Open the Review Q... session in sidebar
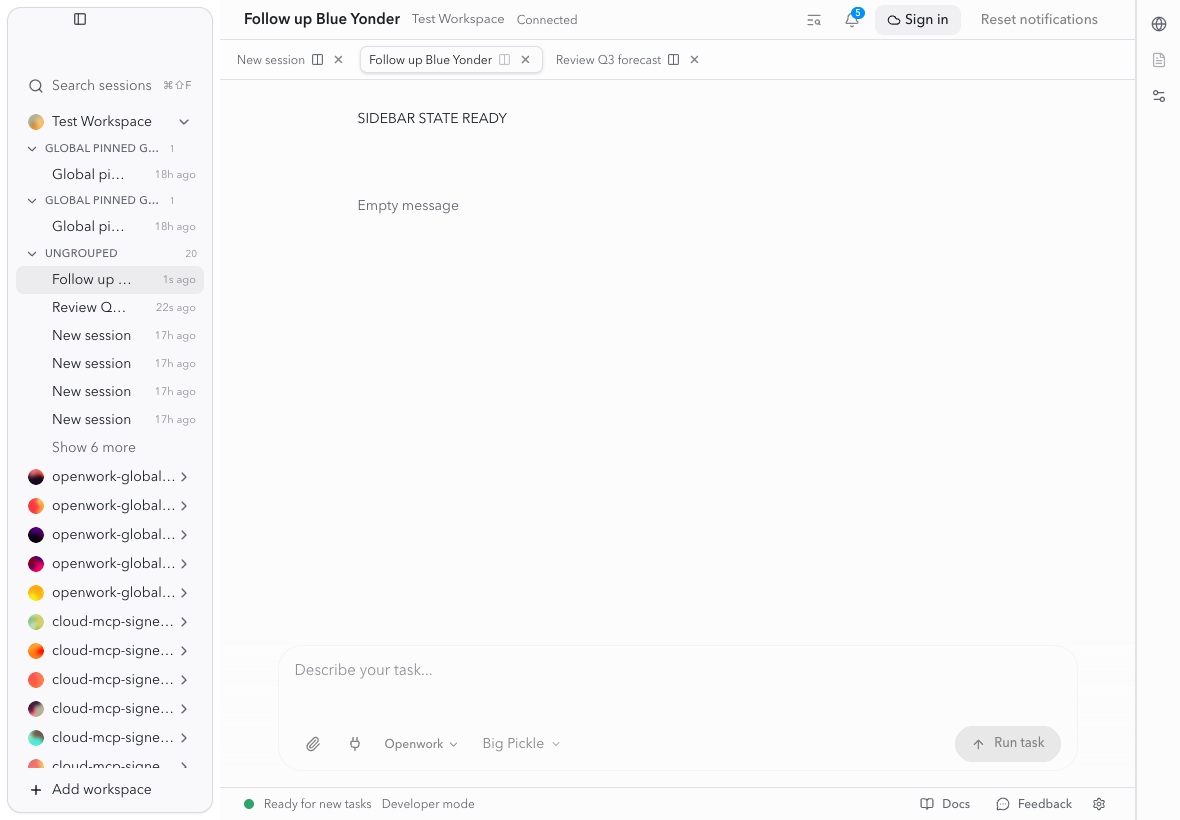This screenshot has width=1180, height=820. (x=110, y=308)
